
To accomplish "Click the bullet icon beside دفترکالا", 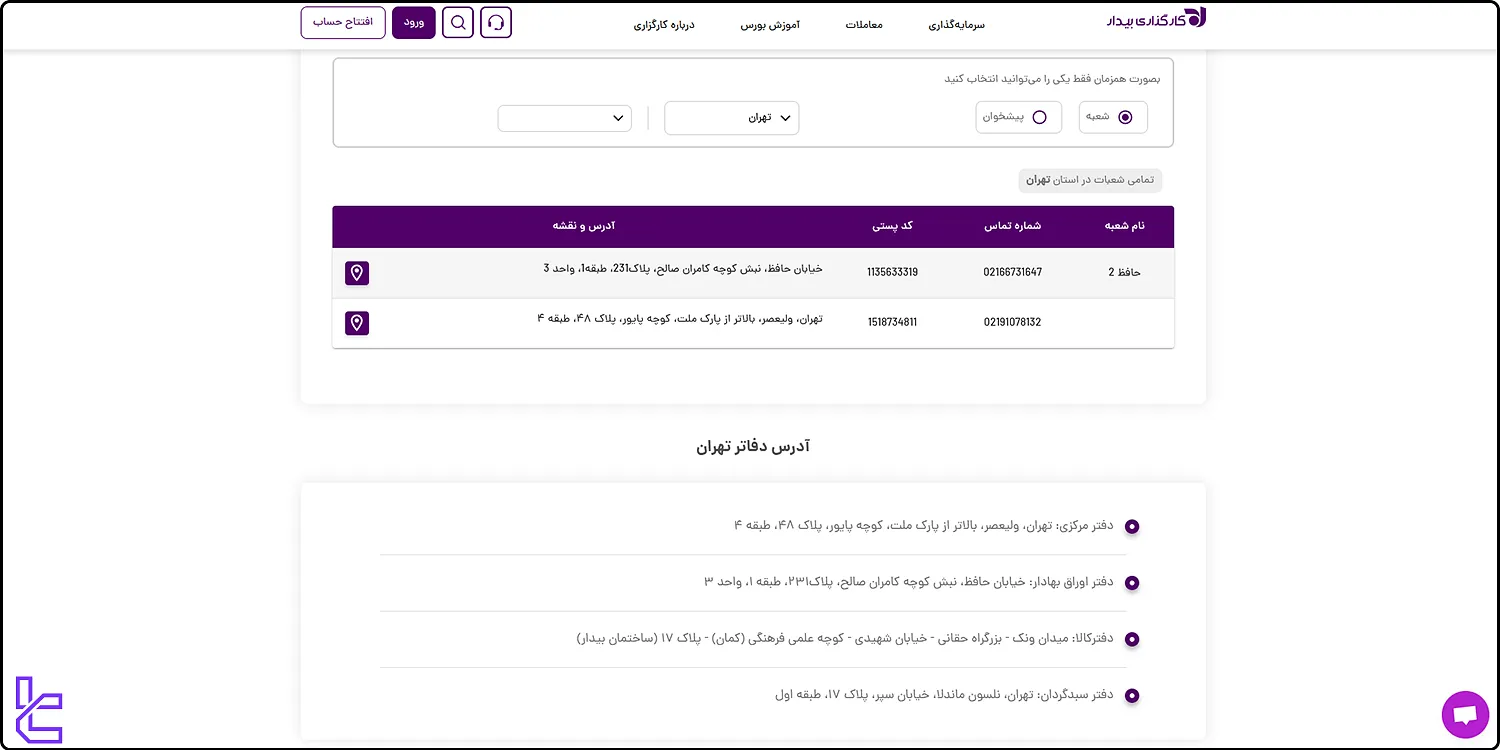I will [1131, 639].
